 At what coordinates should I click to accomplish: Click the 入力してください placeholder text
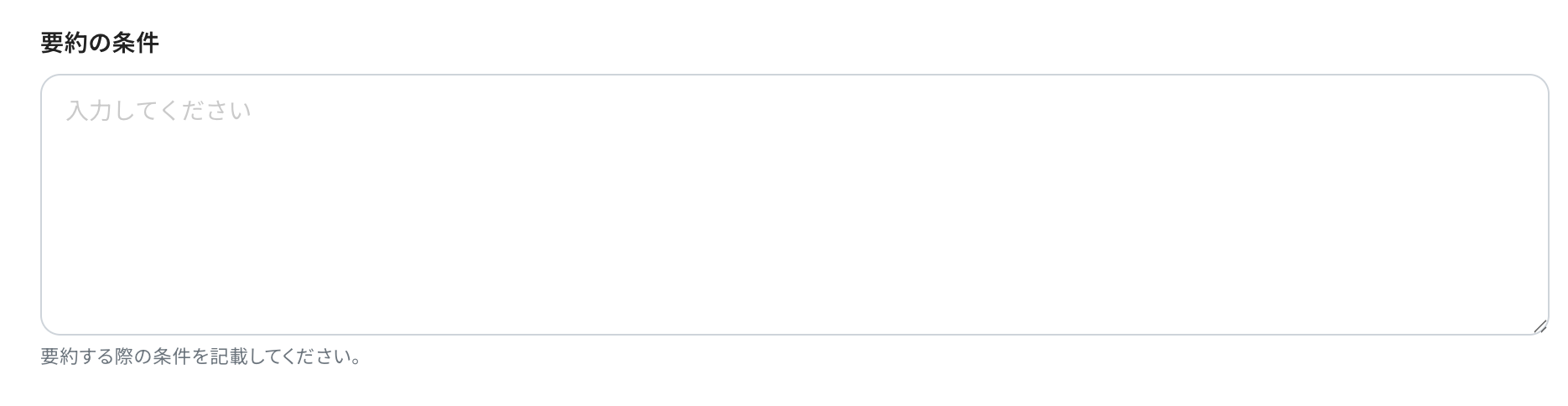158,111
